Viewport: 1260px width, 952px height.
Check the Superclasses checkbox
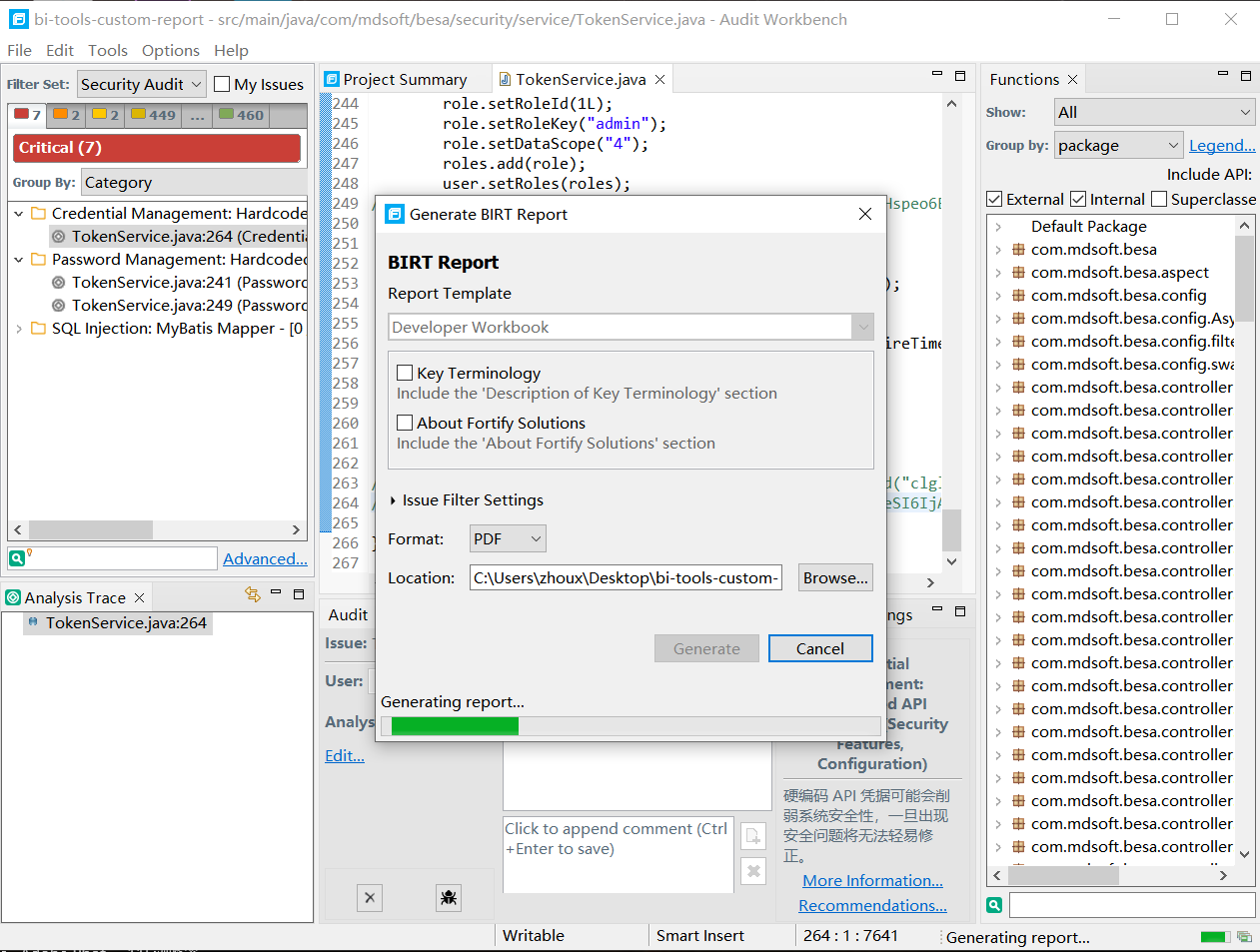(x=1159, y=199)
